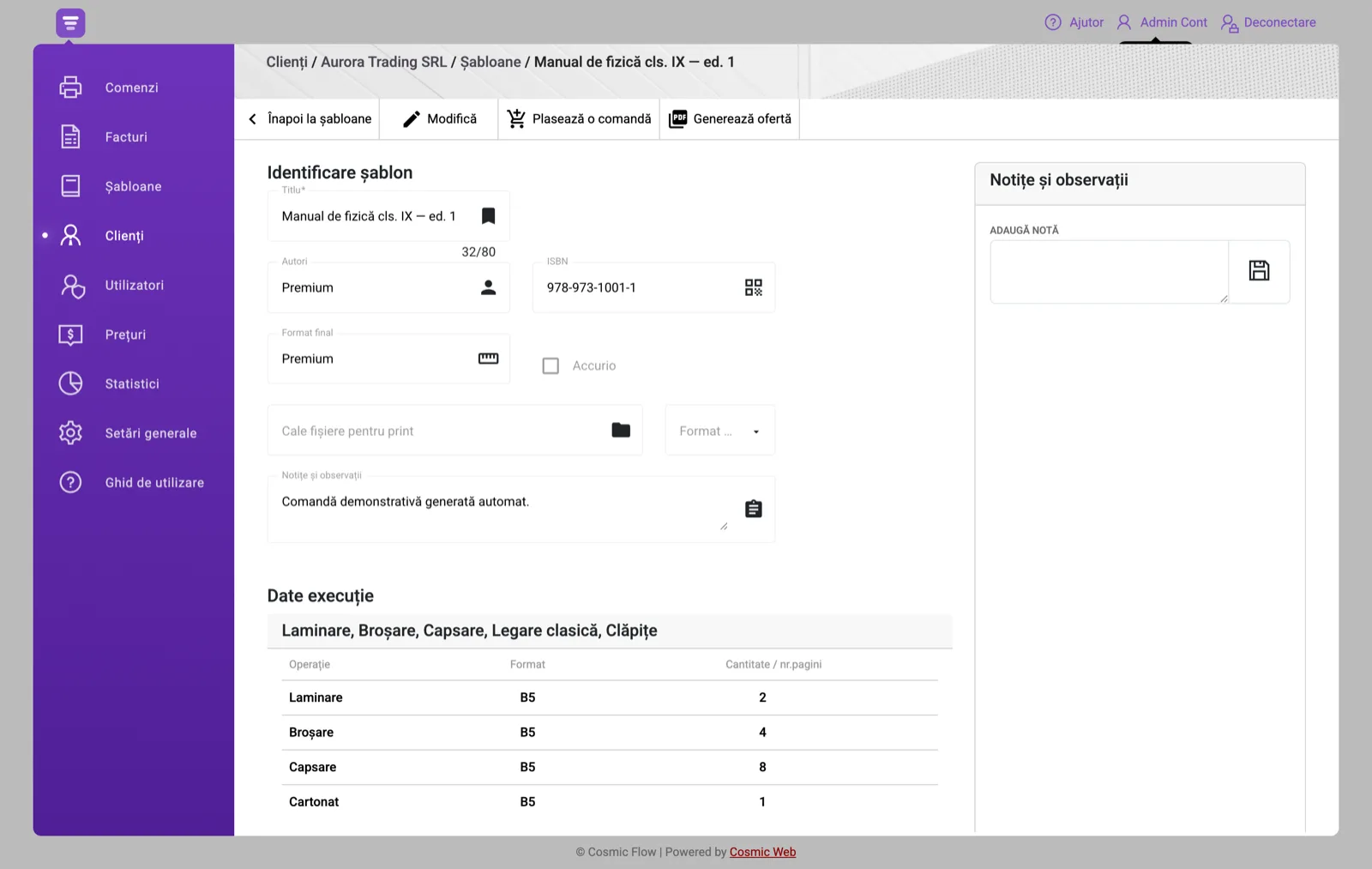Click folder icon in print file path field
Viewport: 1372px width, 869px height.
coord(621,430)
